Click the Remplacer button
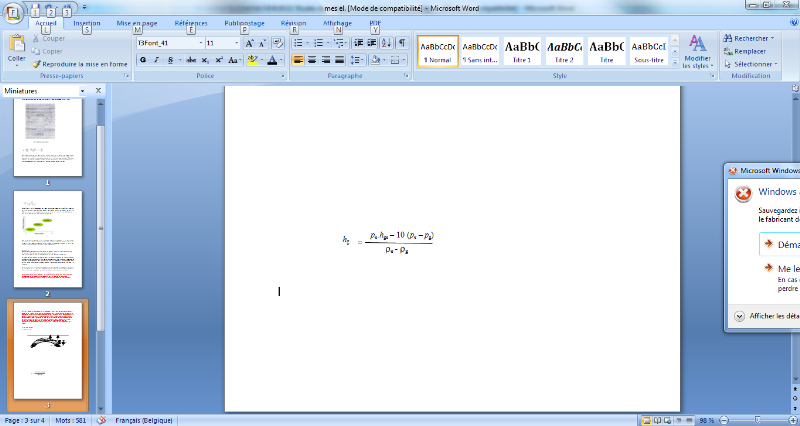 click(750, 51)
